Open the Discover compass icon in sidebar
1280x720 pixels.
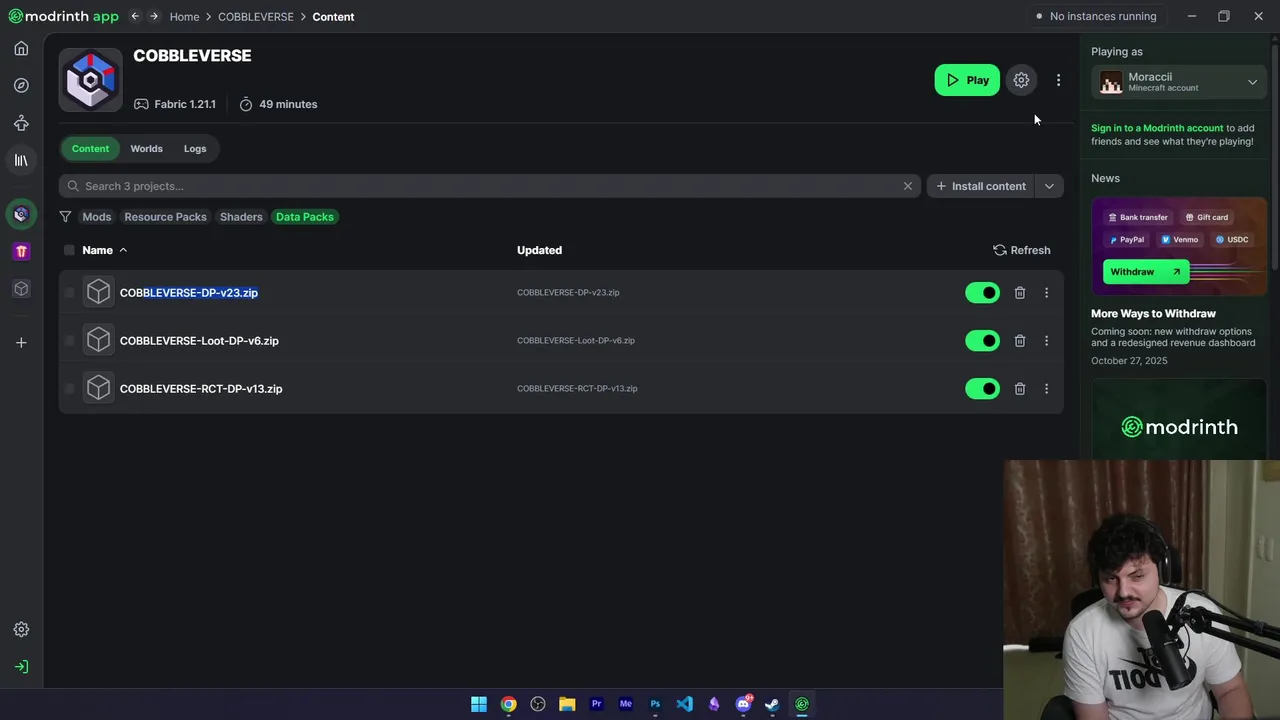[x=21, y=85]
